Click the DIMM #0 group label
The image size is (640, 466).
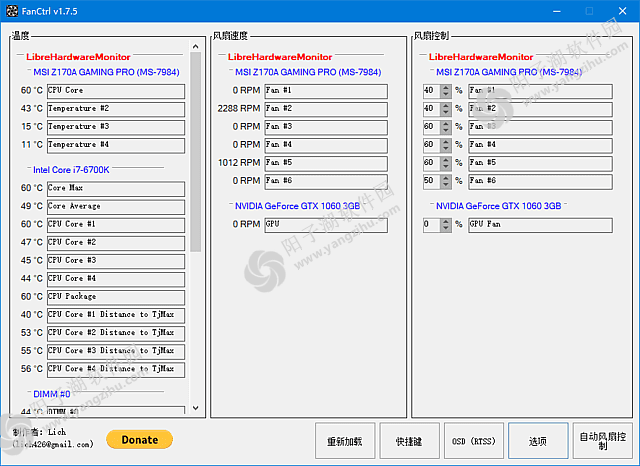(x=51, y=394)
